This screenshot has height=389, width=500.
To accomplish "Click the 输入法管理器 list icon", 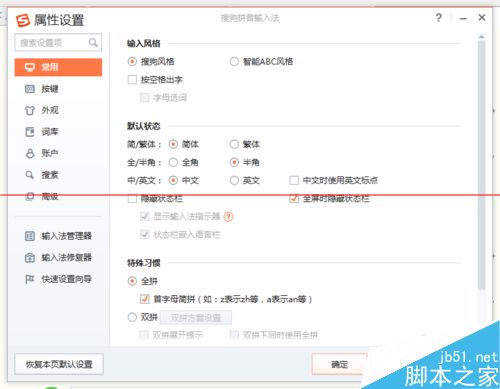I will coord(30,236).
